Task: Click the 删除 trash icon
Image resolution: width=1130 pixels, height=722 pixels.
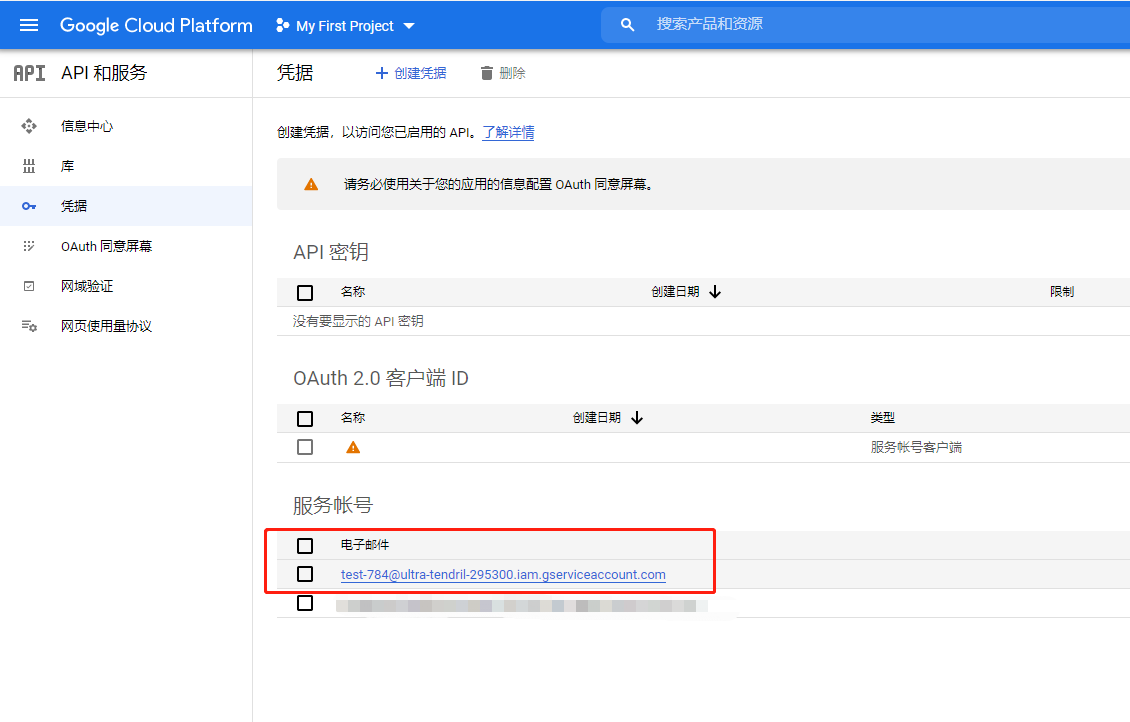Action: 487,73
